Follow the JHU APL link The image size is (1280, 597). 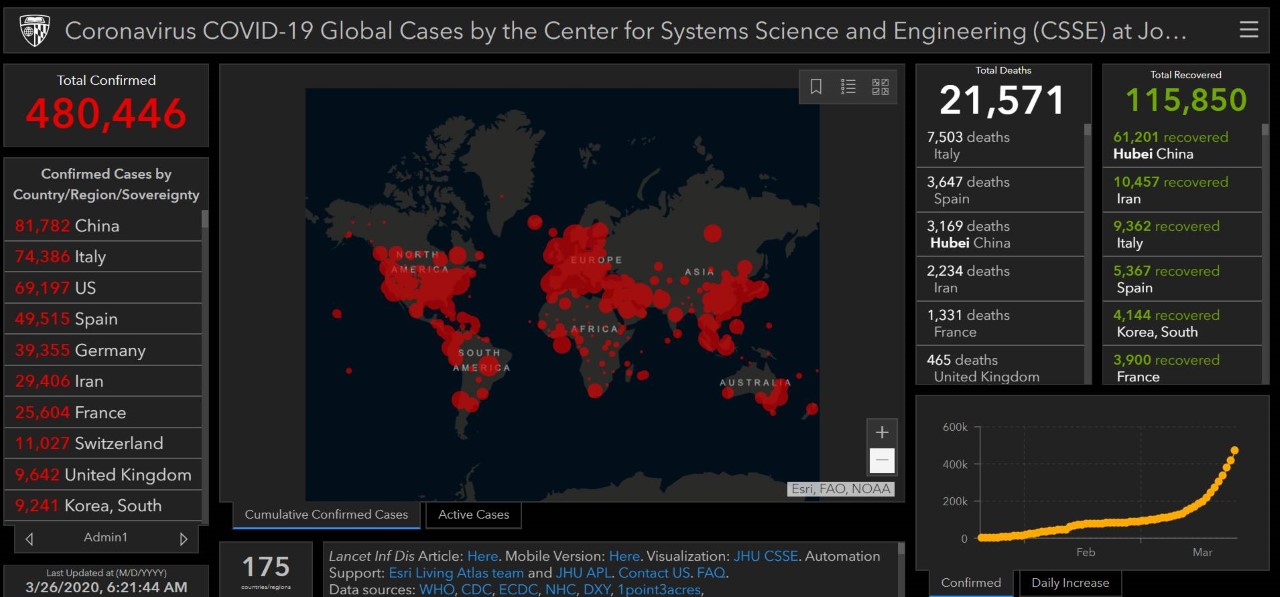tap(582, 573)
